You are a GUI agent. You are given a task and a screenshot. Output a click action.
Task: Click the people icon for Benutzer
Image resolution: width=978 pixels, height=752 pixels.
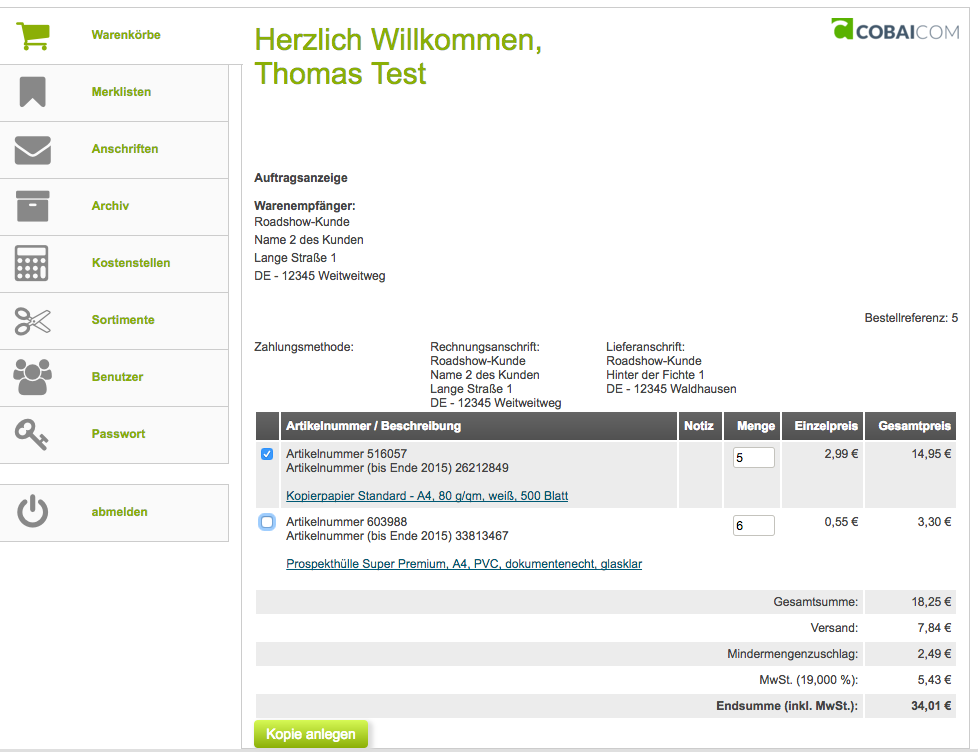click(x=32, y=377)
